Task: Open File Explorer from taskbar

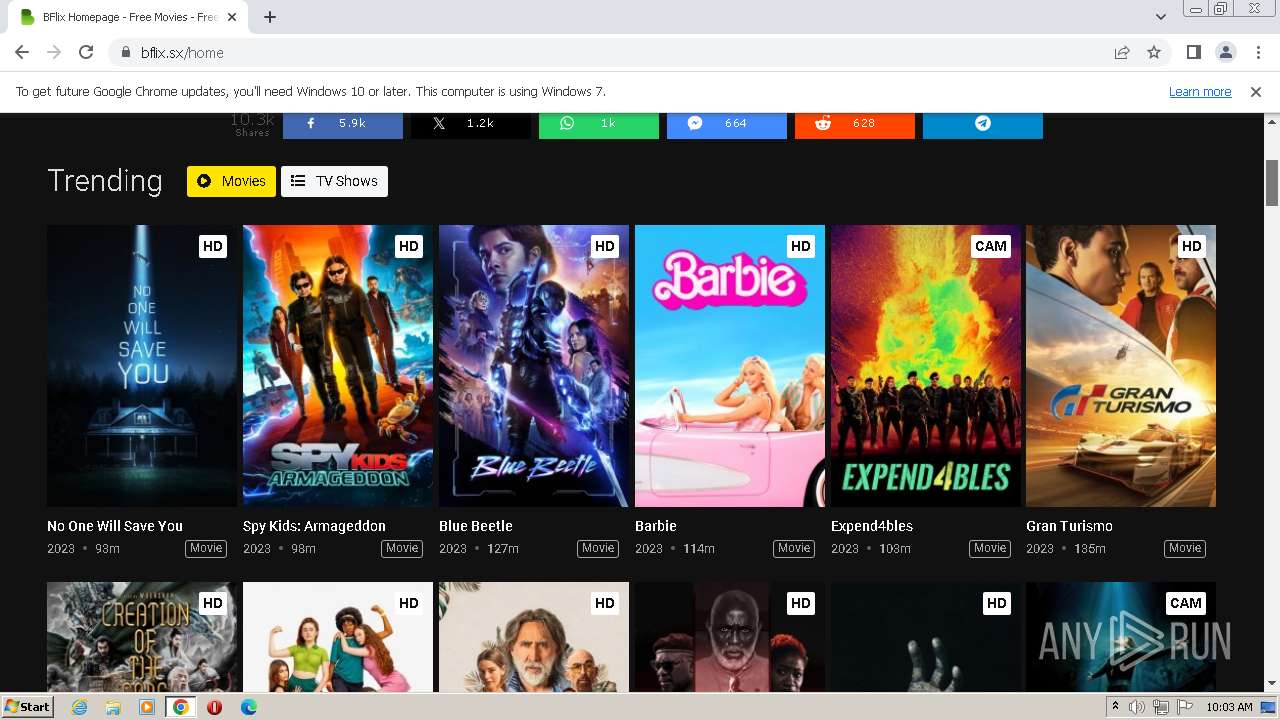Action: coord(113,707)
